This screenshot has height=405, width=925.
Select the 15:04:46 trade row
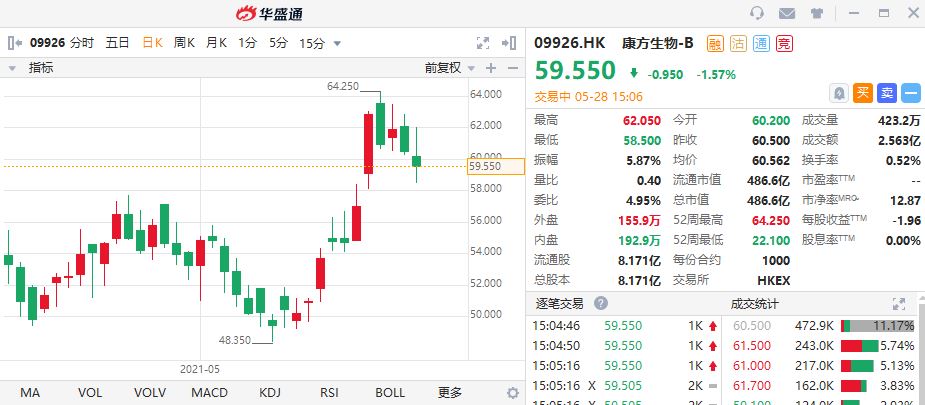(625, 325)
